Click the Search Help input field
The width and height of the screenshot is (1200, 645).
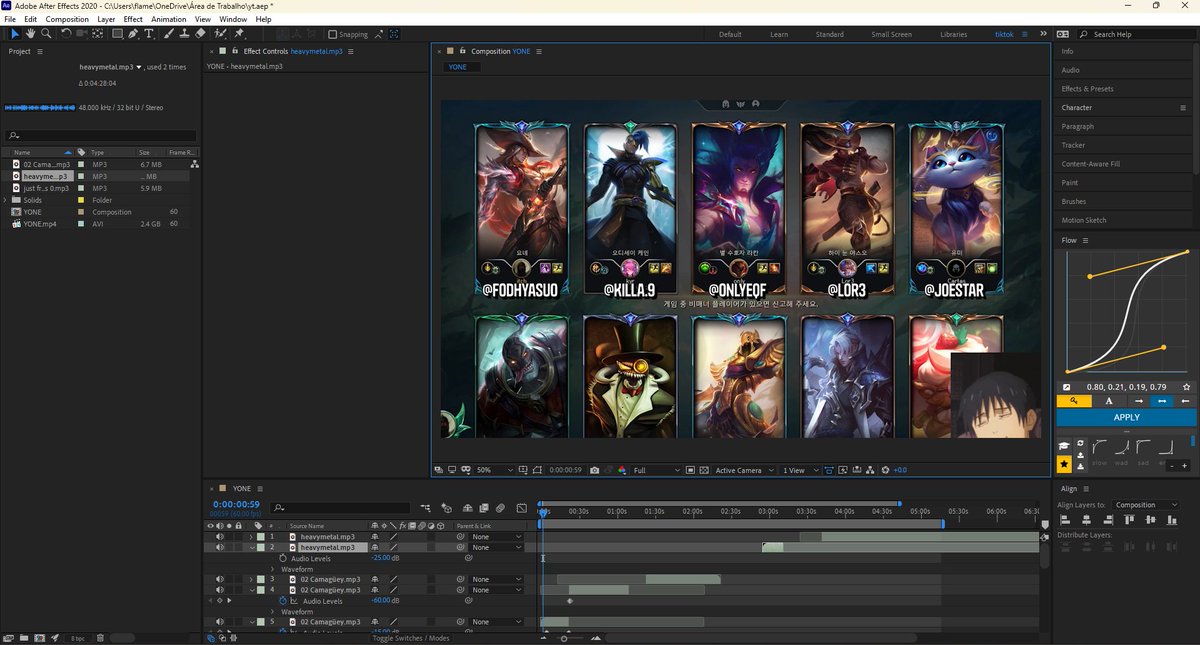click(x=1139, y=34)
